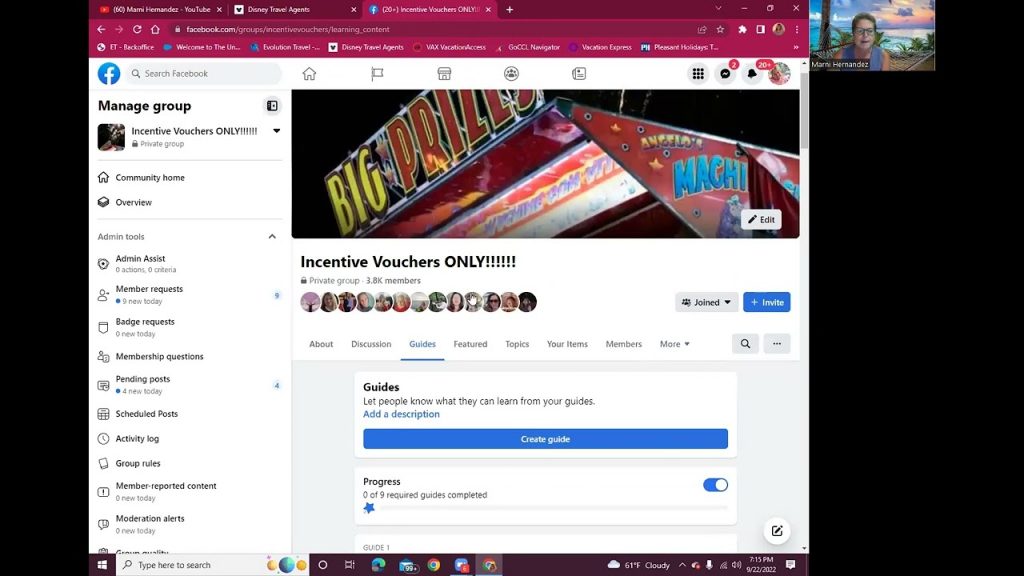This screenshot has width=1024, height=576.
Task: Expand the group name switcher arrow
Action: [x=277, y=131]
